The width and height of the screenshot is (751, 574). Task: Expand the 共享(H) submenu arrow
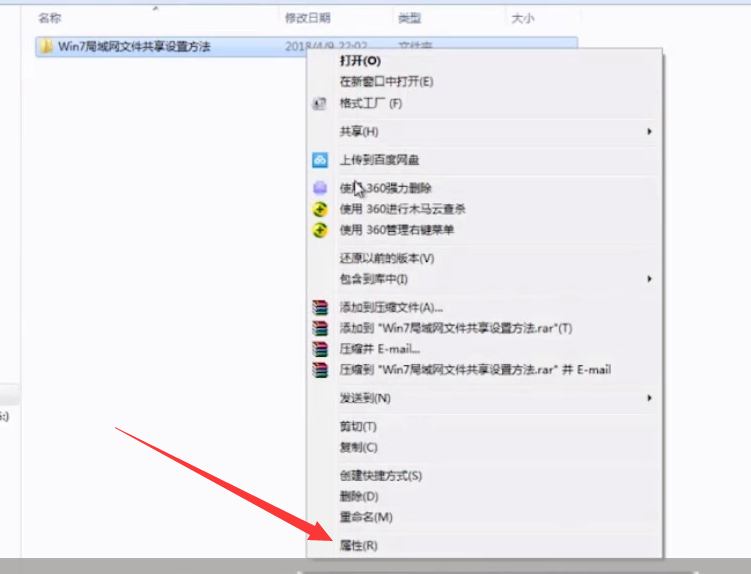click(649, 132)
